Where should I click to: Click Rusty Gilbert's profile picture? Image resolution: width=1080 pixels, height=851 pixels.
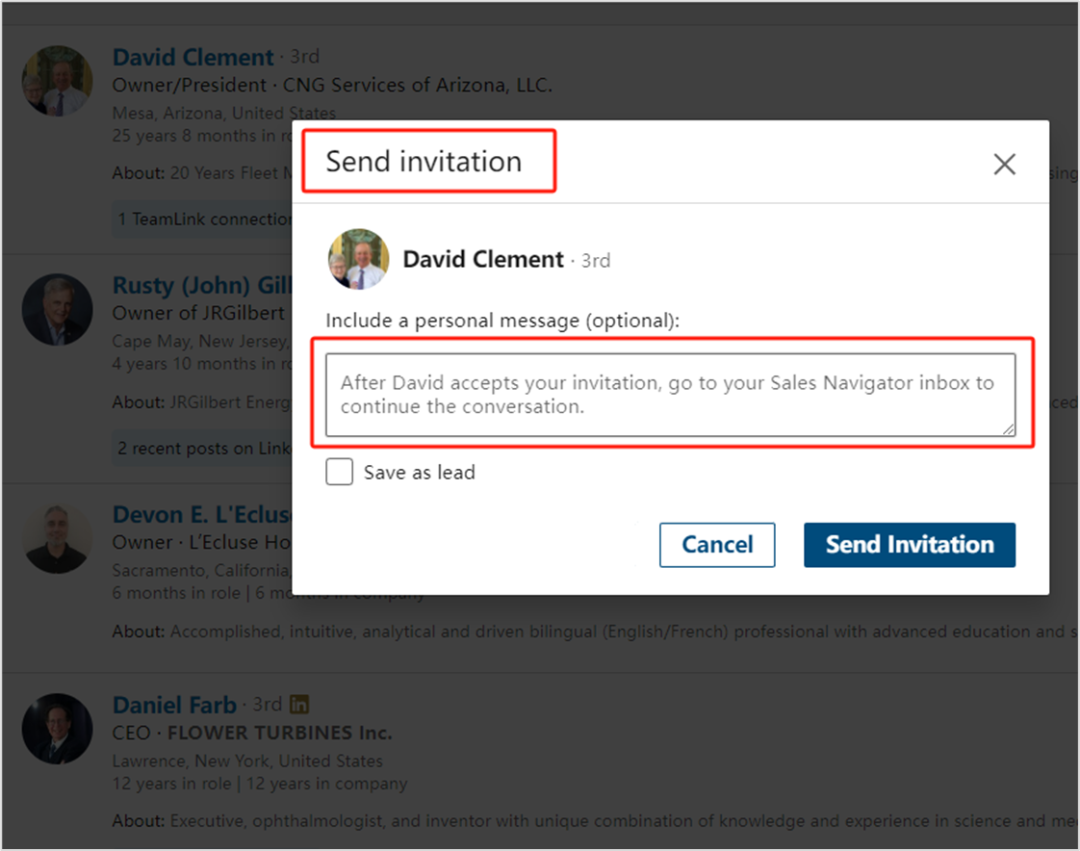click(x=58, y=310)
